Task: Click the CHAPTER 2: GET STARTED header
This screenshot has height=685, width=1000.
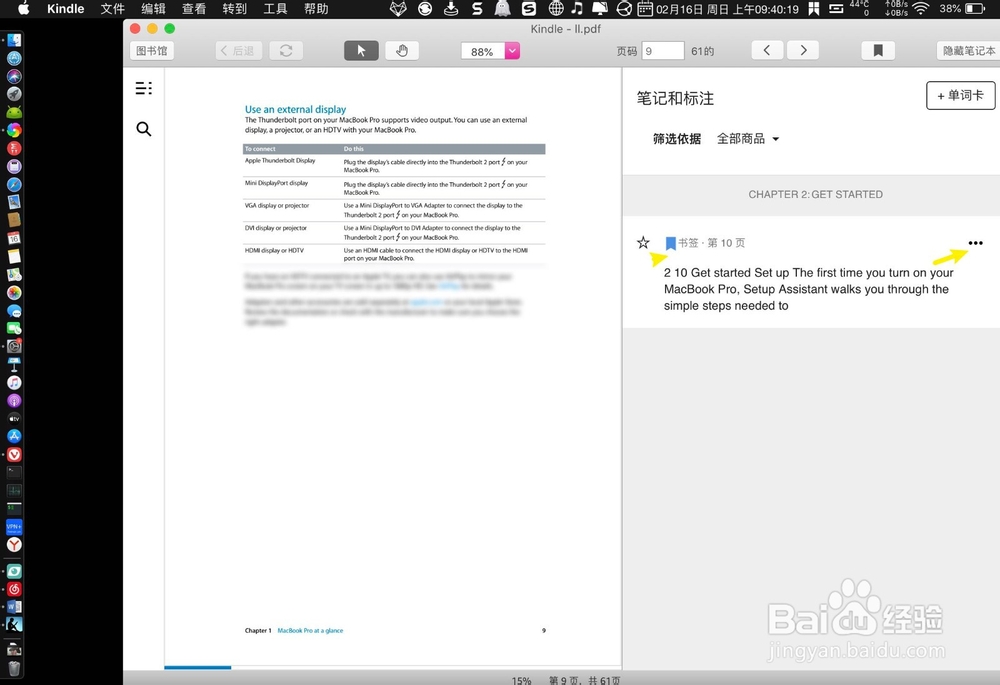Action: 815,195
